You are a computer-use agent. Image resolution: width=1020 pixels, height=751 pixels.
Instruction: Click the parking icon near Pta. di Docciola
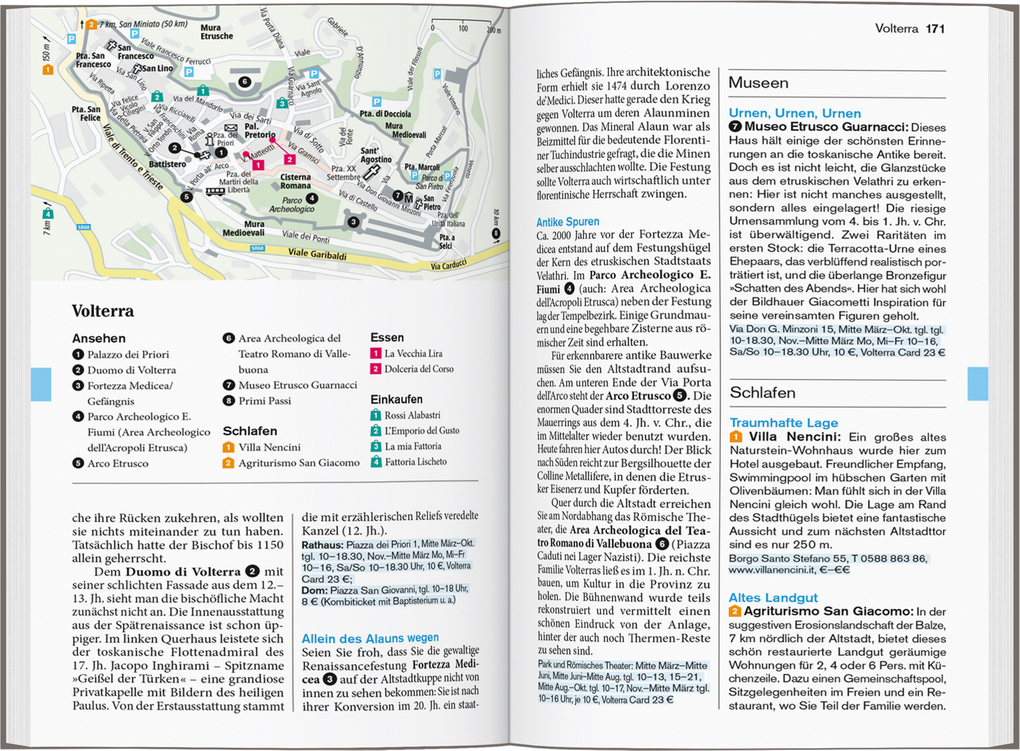coord(376,100)
